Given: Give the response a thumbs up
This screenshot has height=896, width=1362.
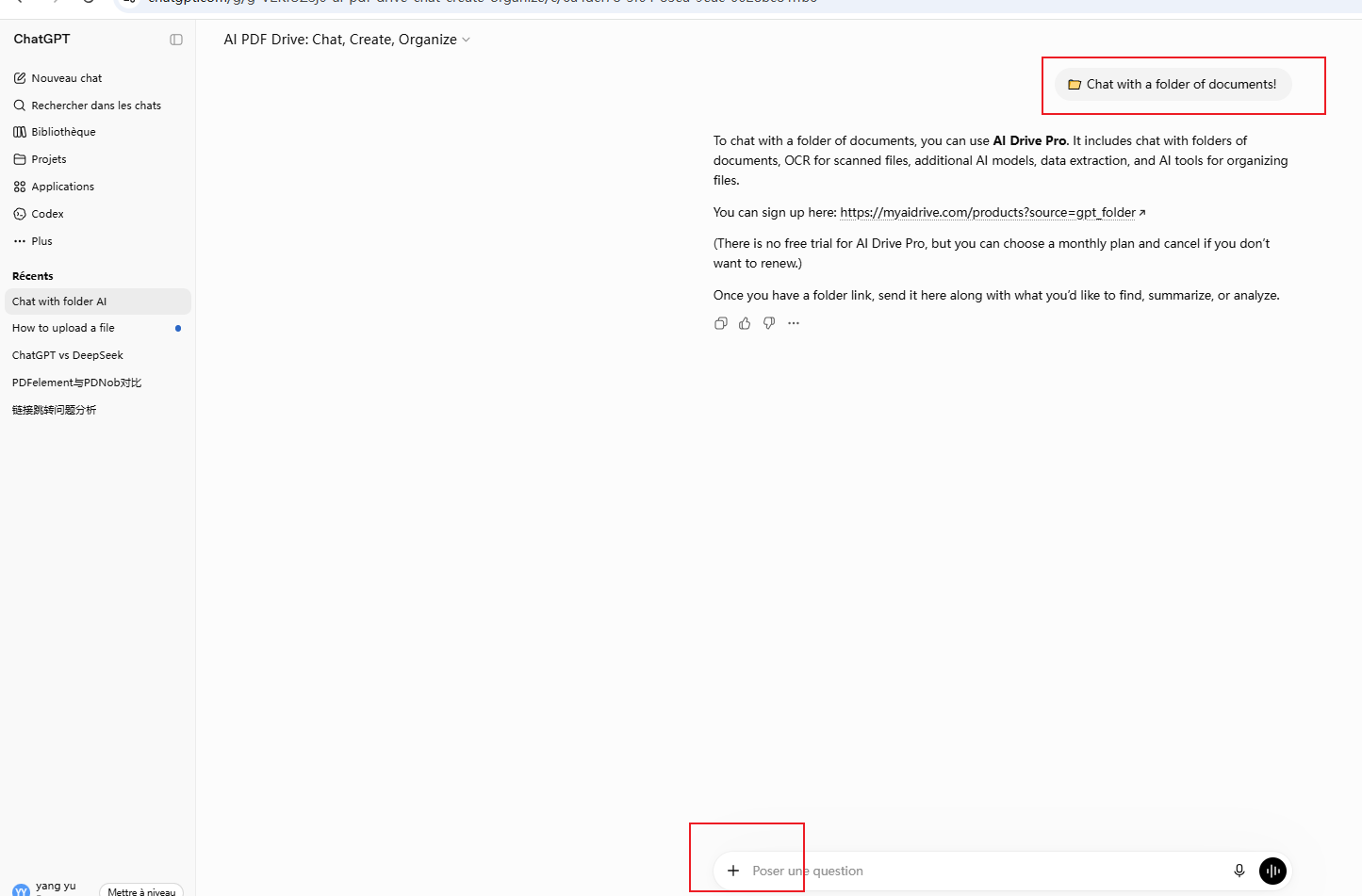Looking at the screenshot, I should click(x=745, y=323).
